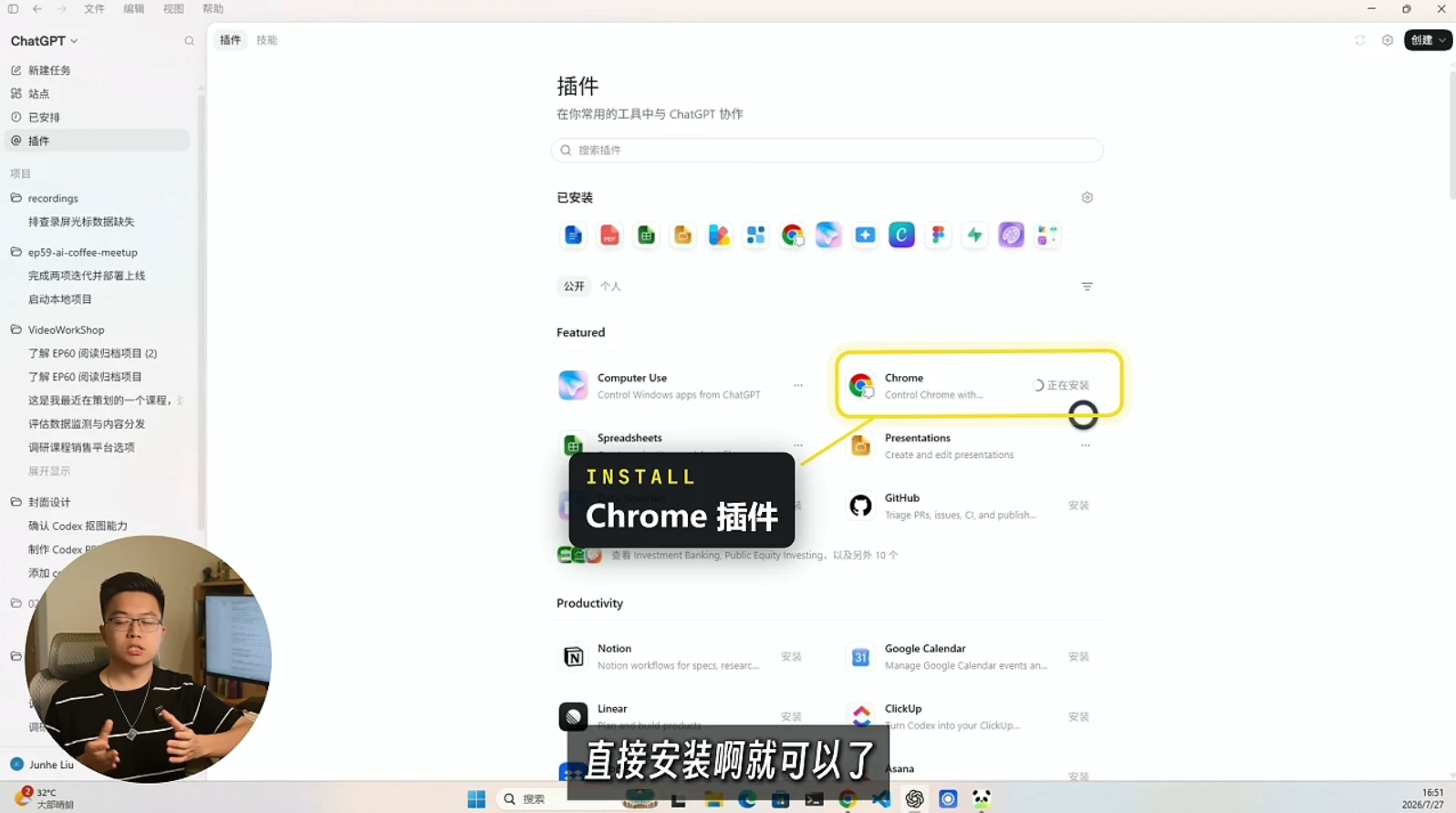Screen dimensions: 1456x813
Task: Open installed yellow presentations plugin icon
Action: click(x=682, y=235)
